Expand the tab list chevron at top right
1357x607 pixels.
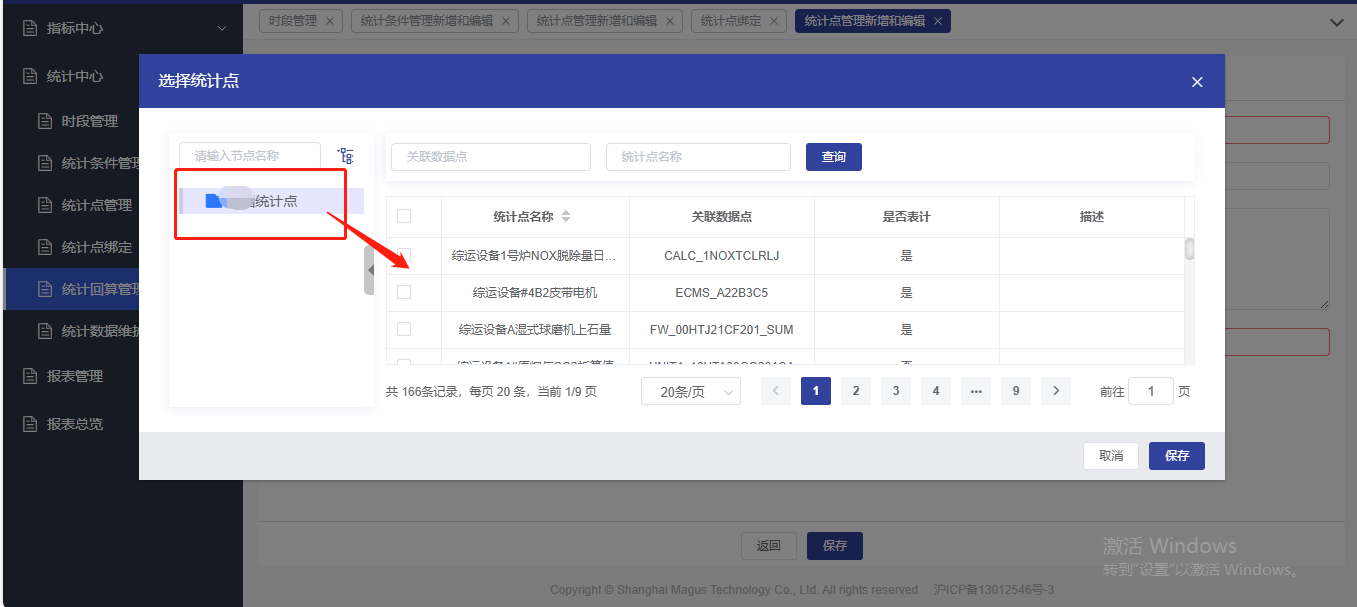click(1337, 22)
